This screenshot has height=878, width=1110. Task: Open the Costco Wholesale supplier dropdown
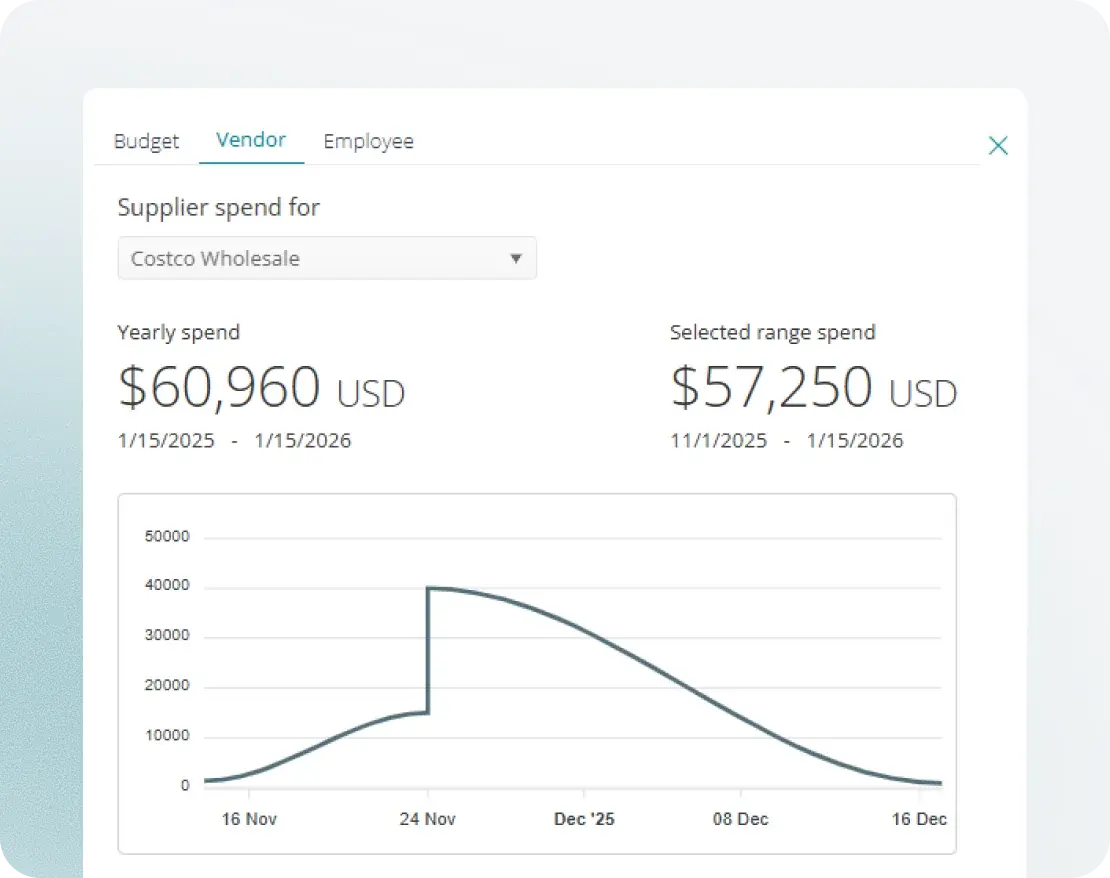tap(327, 258)
